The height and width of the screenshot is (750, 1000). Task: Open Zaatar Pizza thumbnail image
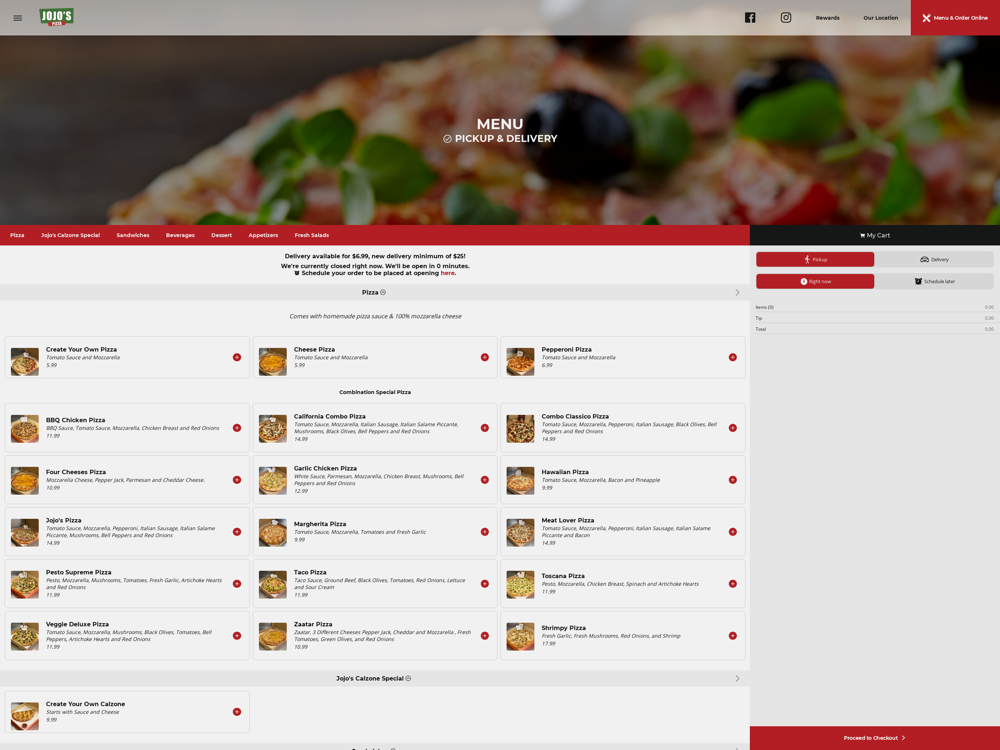pos(272,636)
